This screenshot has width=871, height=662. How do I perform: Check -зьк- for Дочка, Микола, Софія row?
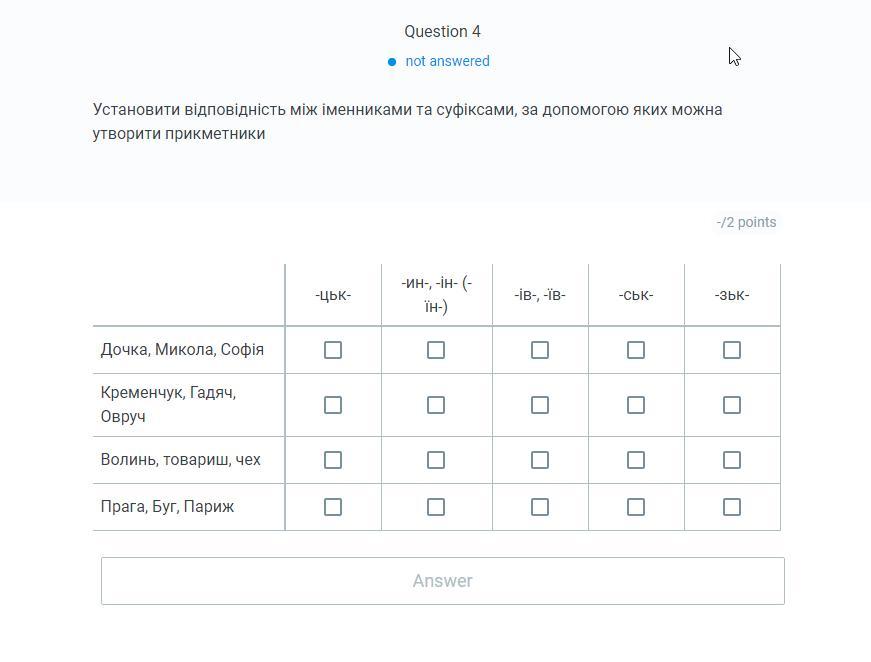pos(732,350)
